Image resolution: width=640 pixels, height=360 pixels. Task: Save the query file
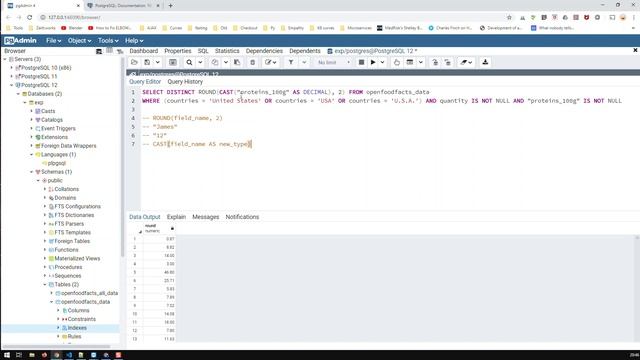[x=147, y=62]
